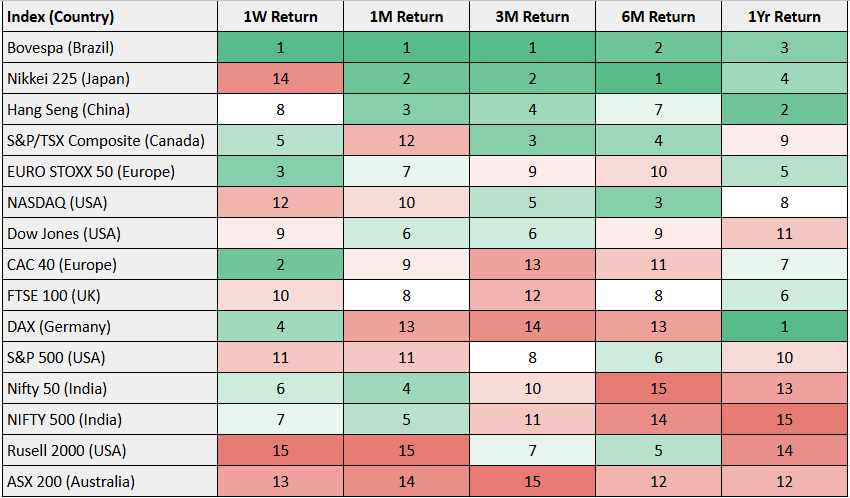Screen dimensions: 850x498
Task: Select Hang Seng's white 1W Return cell
Action: tap(280, 110)
